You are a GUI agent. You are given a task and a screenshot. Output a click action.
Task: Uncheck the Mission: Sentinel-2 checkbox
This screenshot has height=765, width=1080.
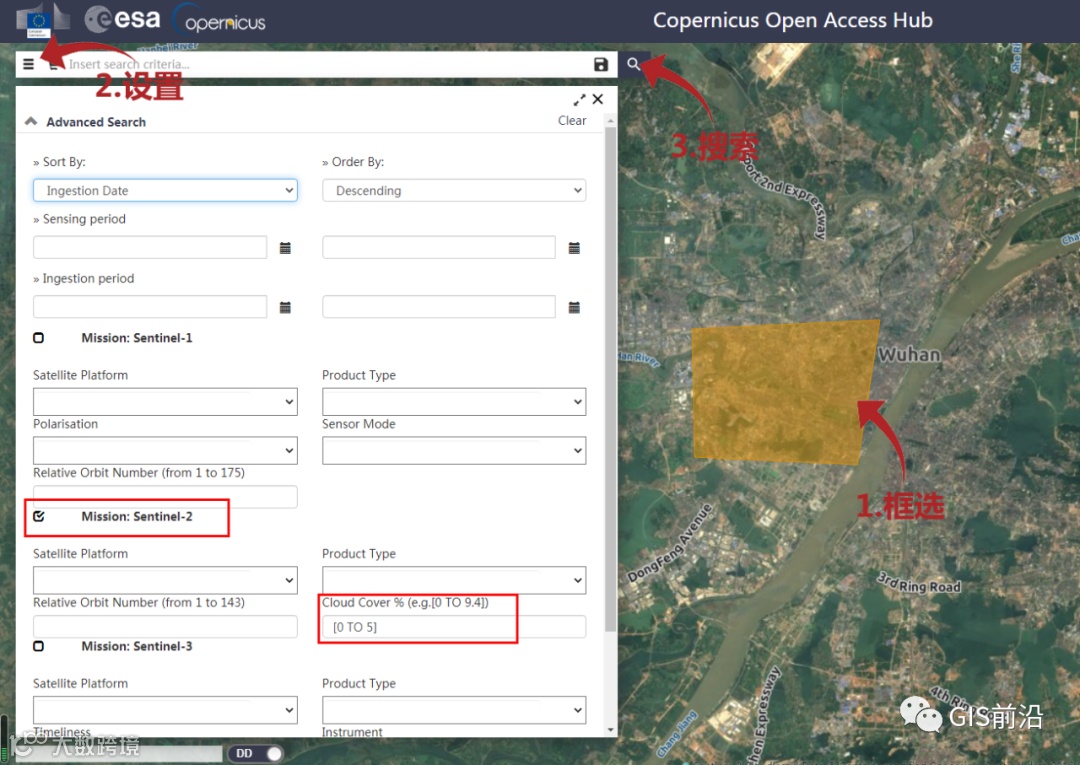point(39,516)
